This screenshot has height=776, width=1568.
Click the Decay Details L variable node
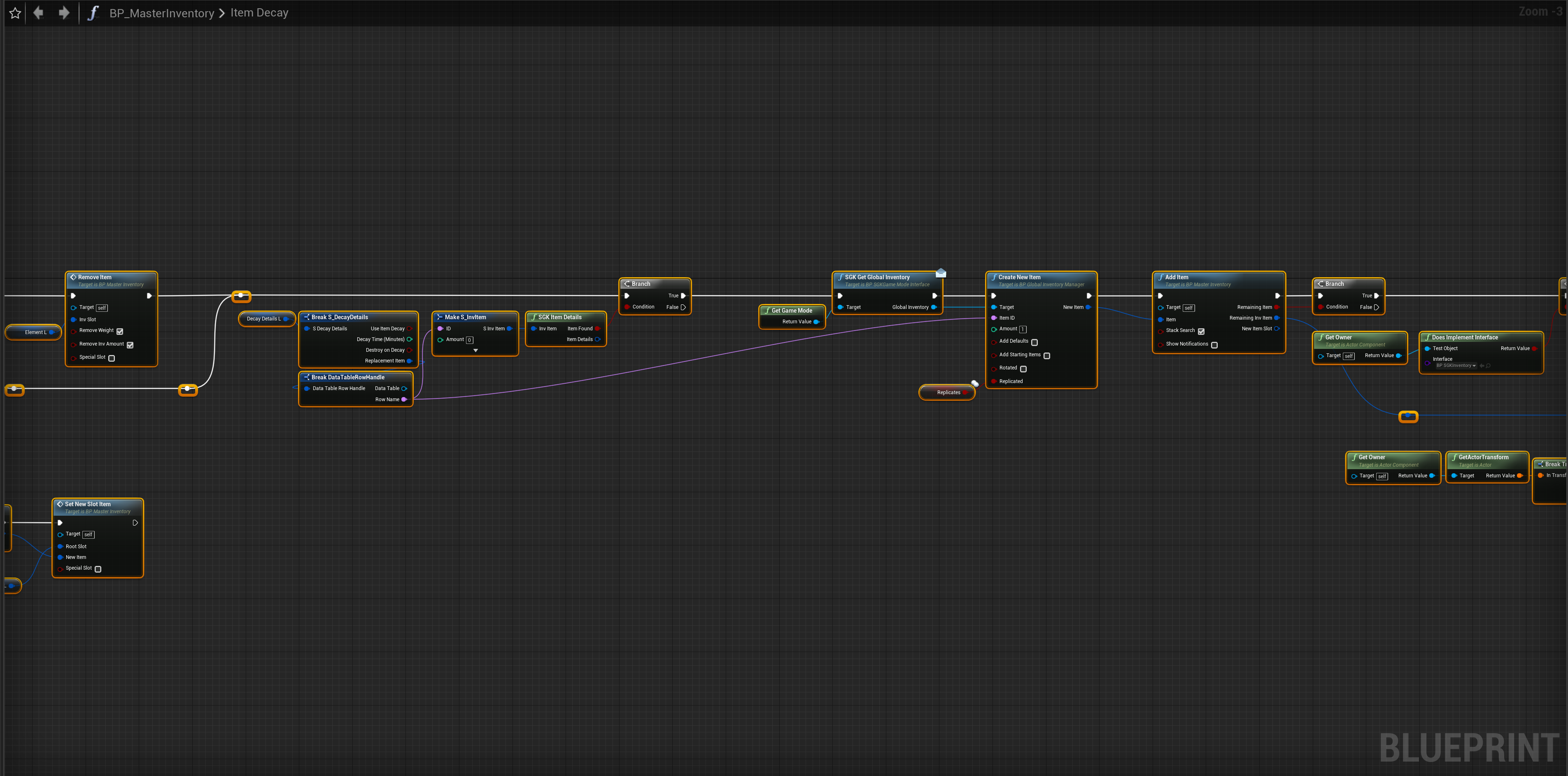click(264, 319)
